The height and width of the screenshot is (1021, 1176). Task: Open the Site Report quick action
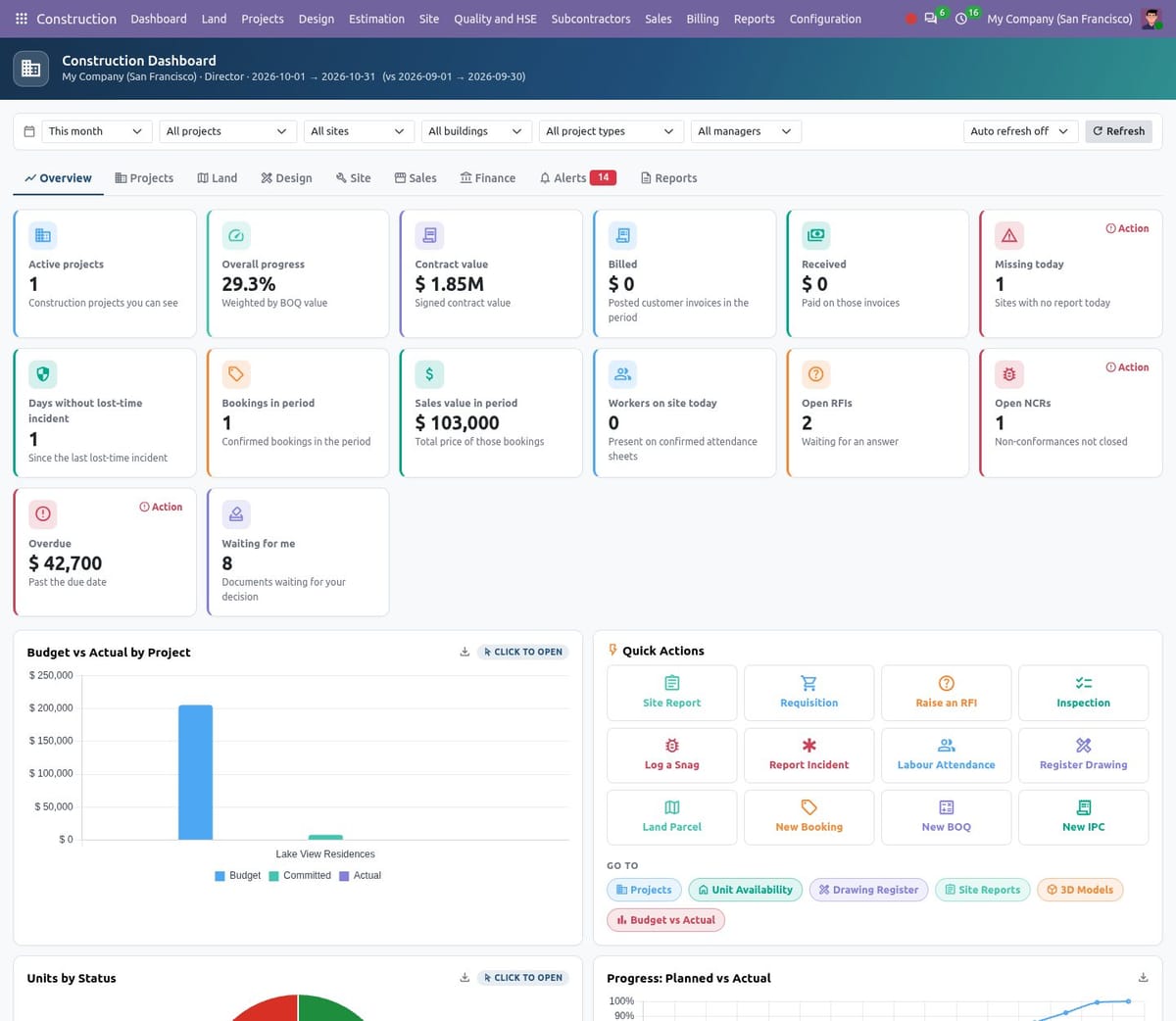point(672,693)
